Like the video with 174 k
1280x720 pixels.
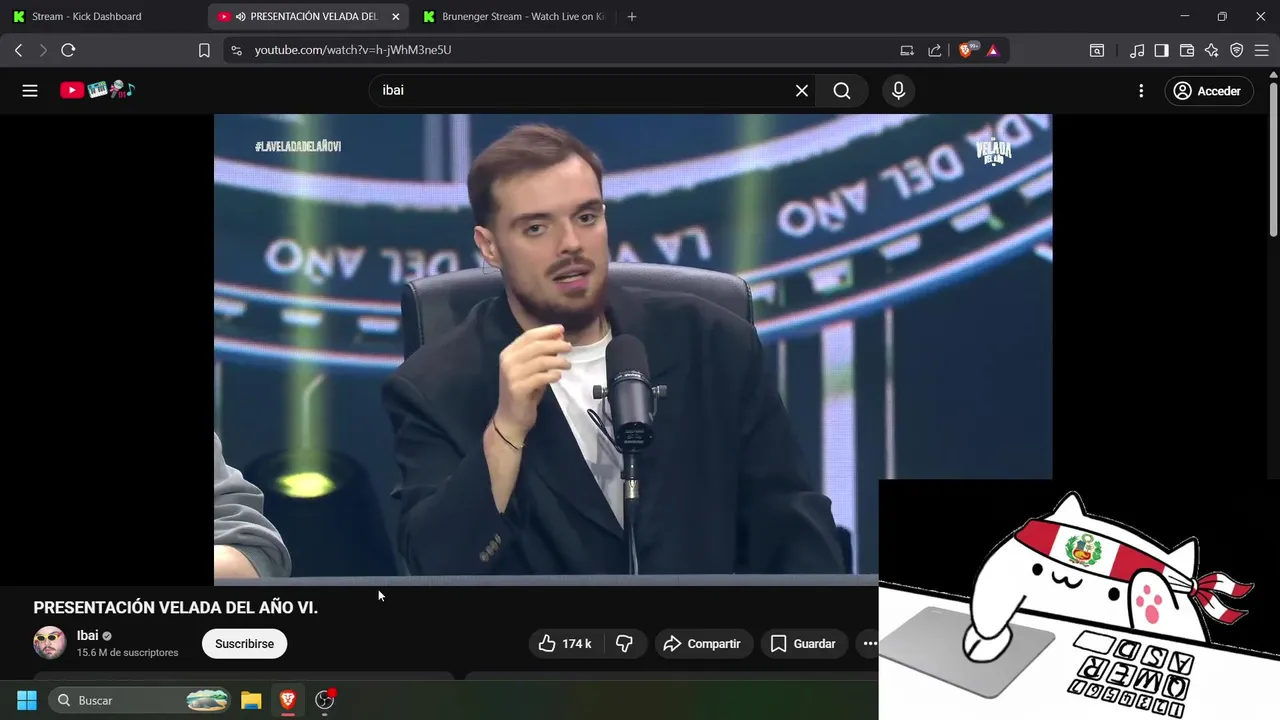[x=566, y=643]
